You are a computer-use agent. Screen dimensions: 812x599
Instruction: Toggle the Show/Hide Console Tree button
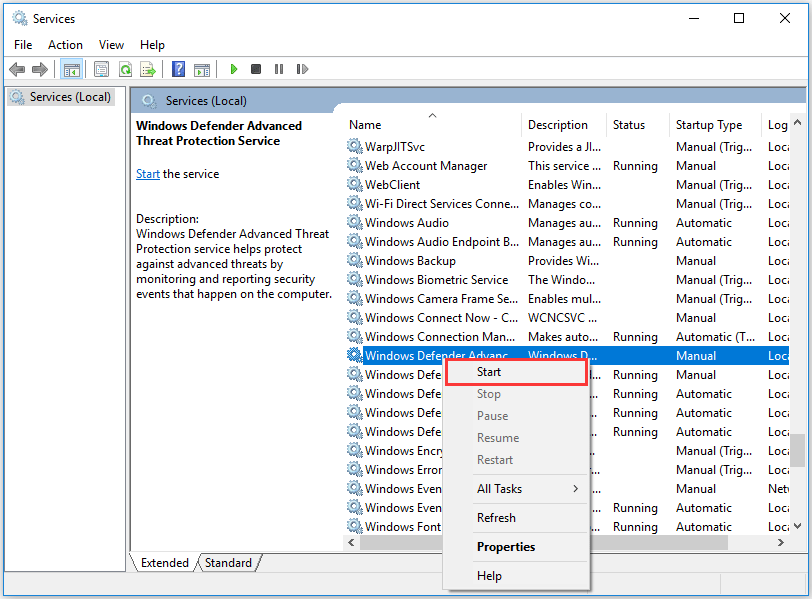click(71, 69)
